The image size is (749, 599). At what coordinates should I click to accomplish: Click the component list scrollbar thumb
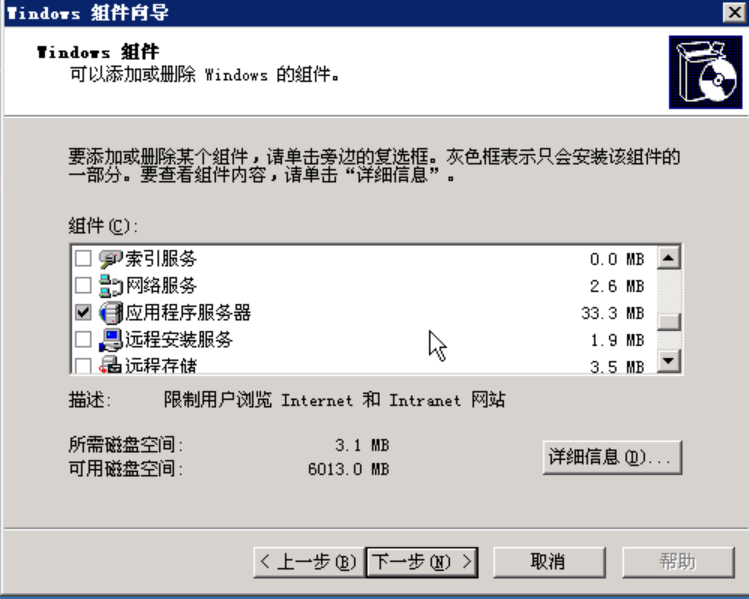point(669,321)
